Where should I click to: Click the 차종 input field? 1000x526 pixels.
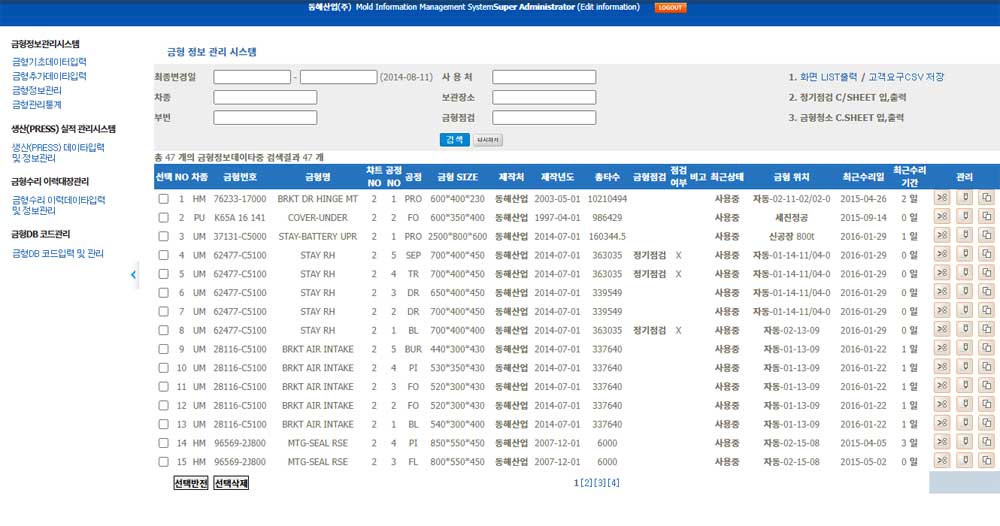coord(265,98)
